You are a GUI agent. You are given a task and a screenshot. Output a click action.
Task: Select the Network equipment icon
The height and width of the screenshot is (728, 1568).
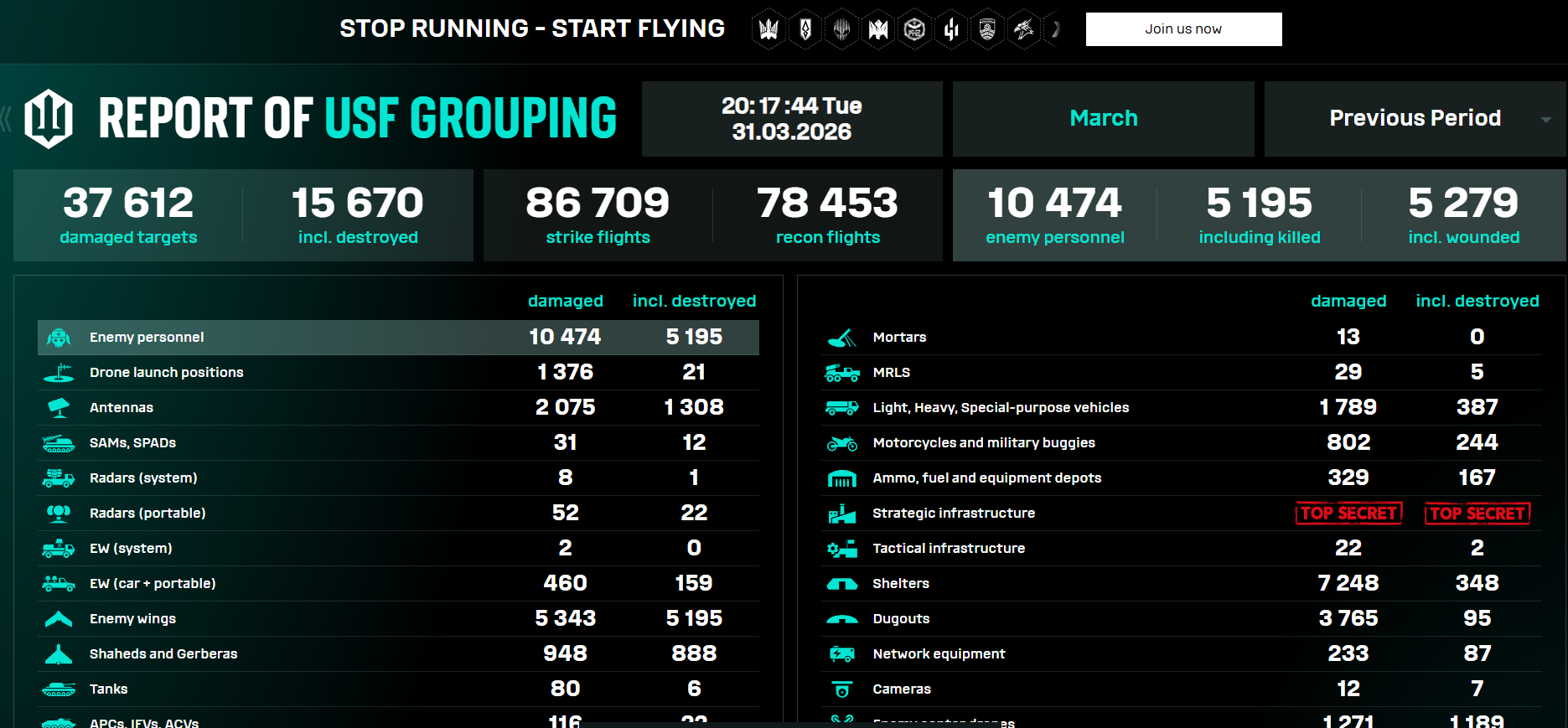tap(842, 654)
